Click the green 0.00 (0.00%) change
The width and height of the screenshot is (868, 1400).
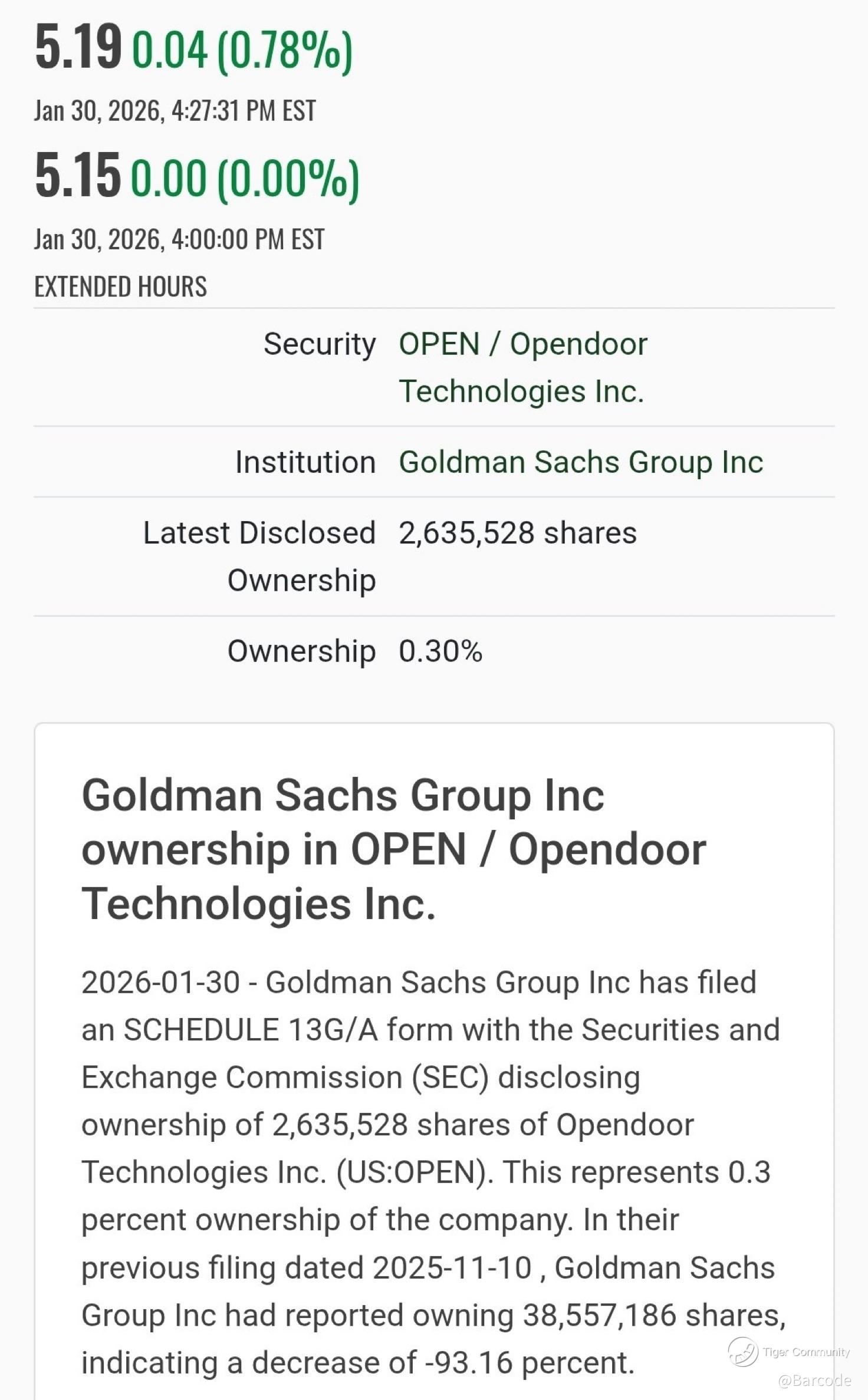coord(244,179)
